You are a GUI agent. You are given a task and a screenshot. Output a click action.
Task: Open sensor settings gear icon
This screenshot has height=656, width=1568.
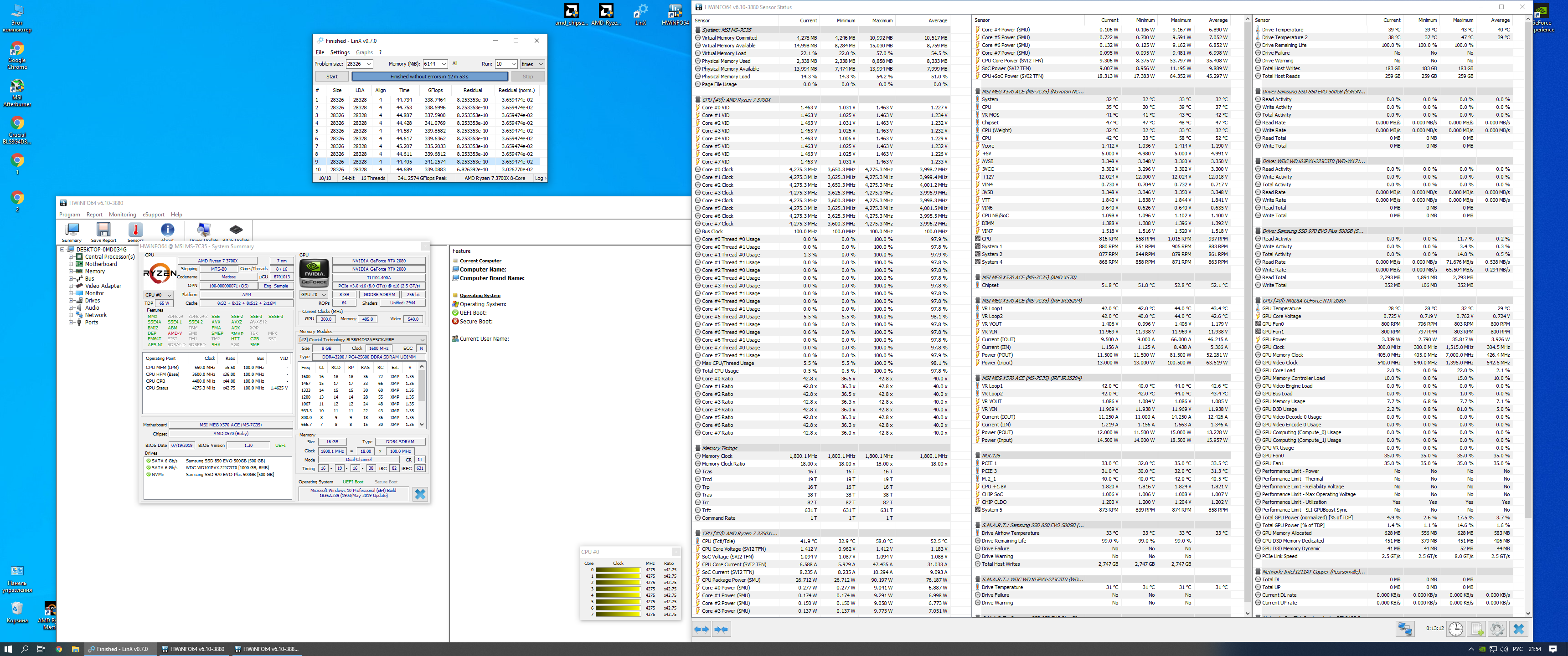click(1497, 629)
